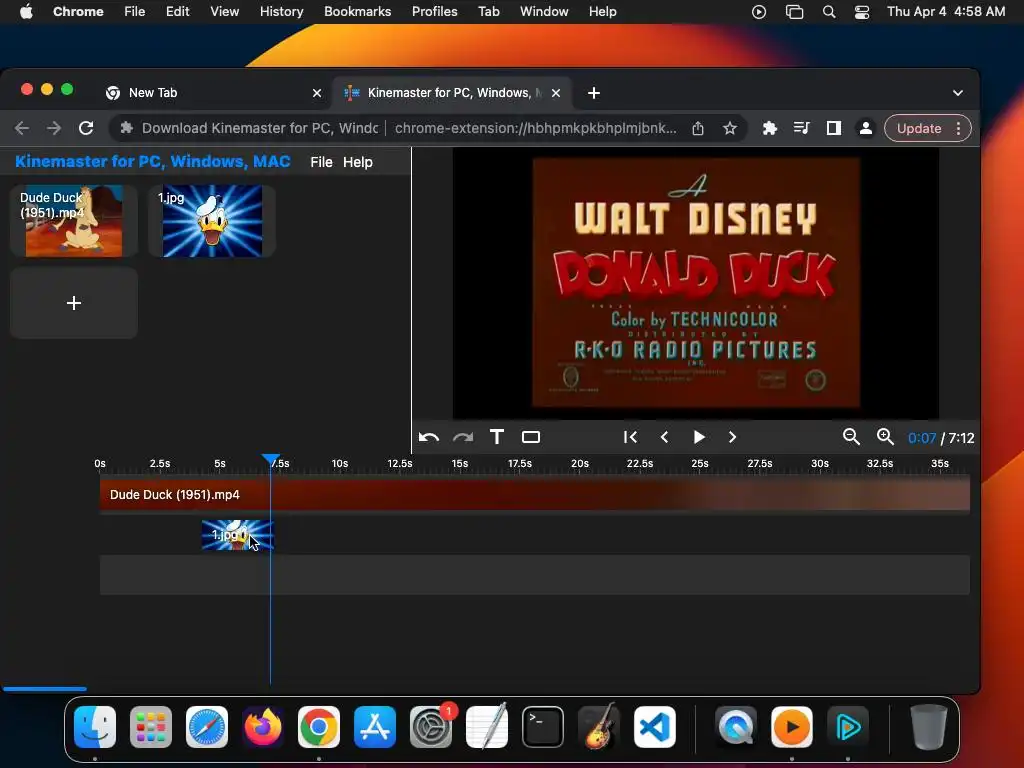This screenshot has width=1024, height=768.
Task: Select the 1.jpg clip on timeline
Action: tap(238, 535)
